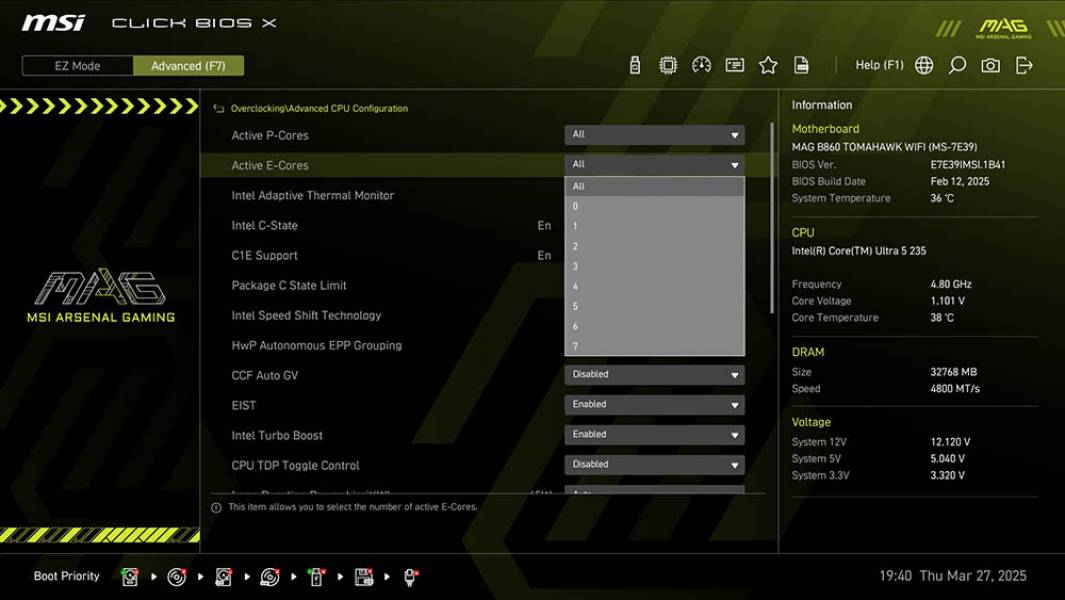Select the Intel Turbo Boost setting label

277,436
